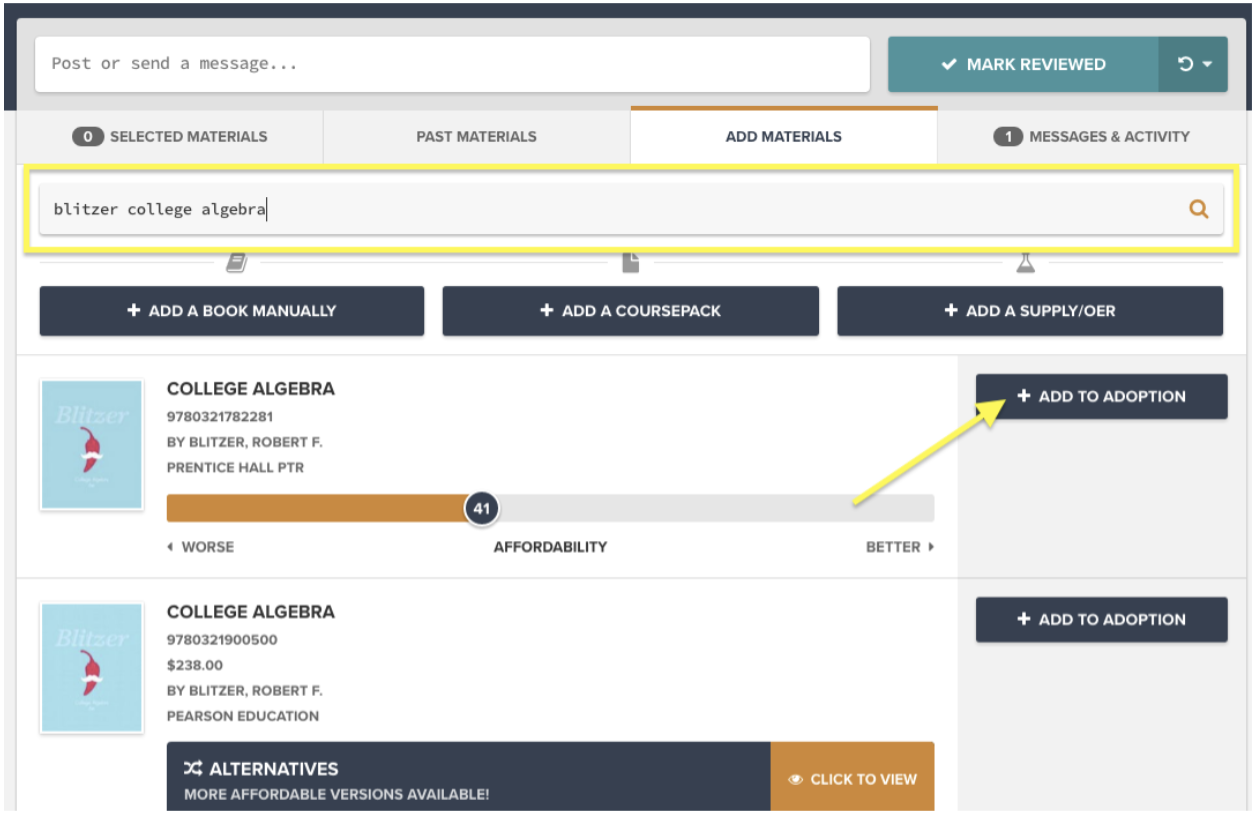The width and height of the screenshot is (1258, 826).
Task: Click the plus icon on Add a Supply/OER
Action: [x=951, y=311]
